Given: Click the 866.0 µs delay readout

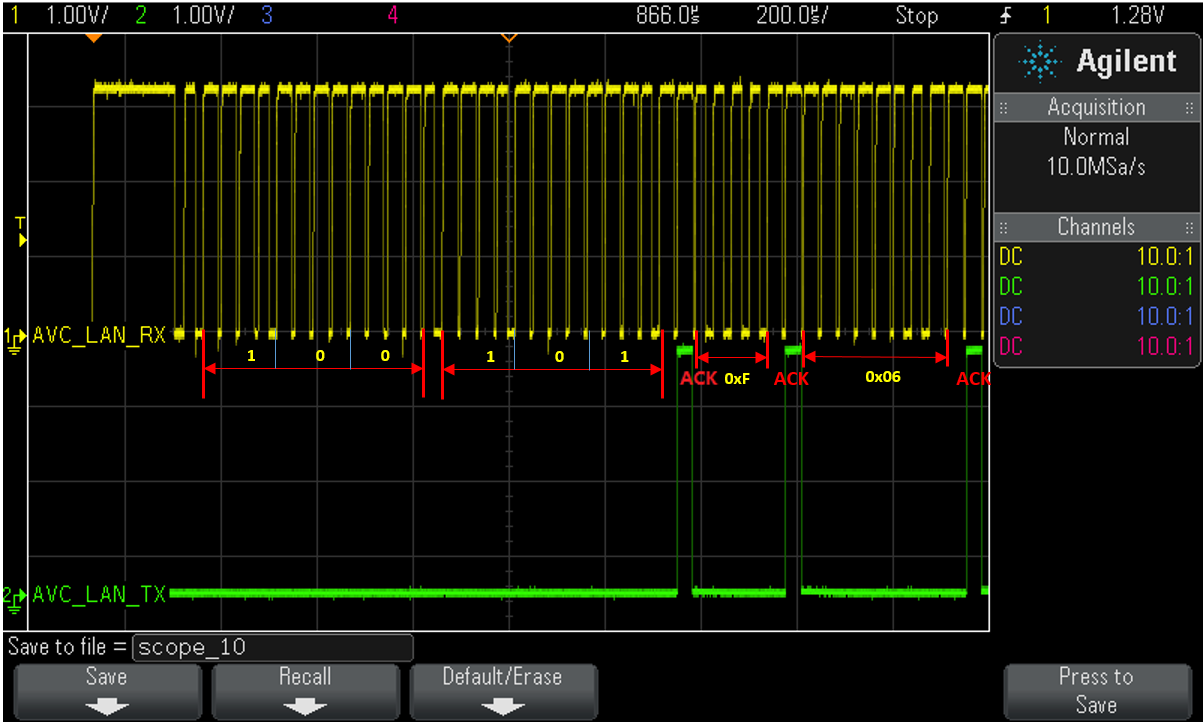Looking at the screenshot, I should (666, 16).
